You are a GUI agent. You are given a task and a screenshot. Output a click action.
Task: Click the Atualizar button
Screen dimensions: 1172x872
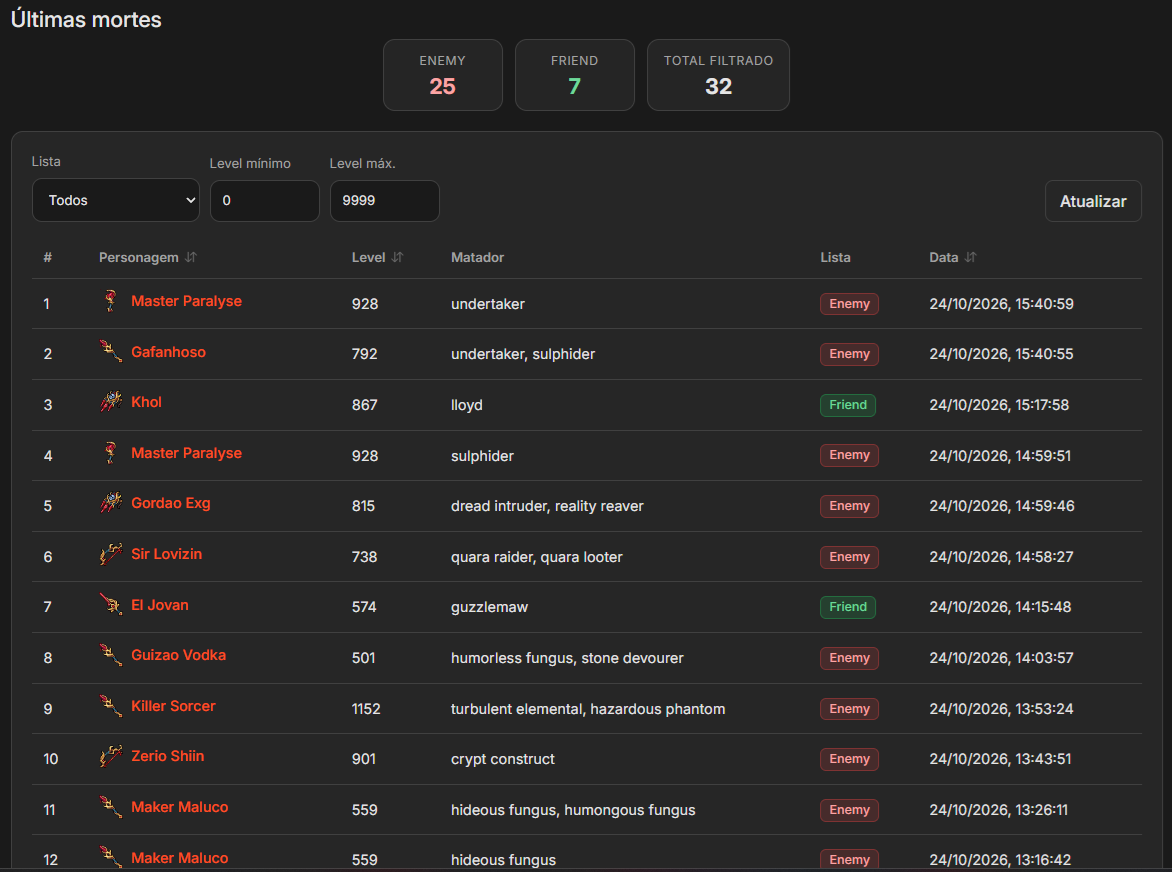pyautogui.click(x=1093, y=201)
